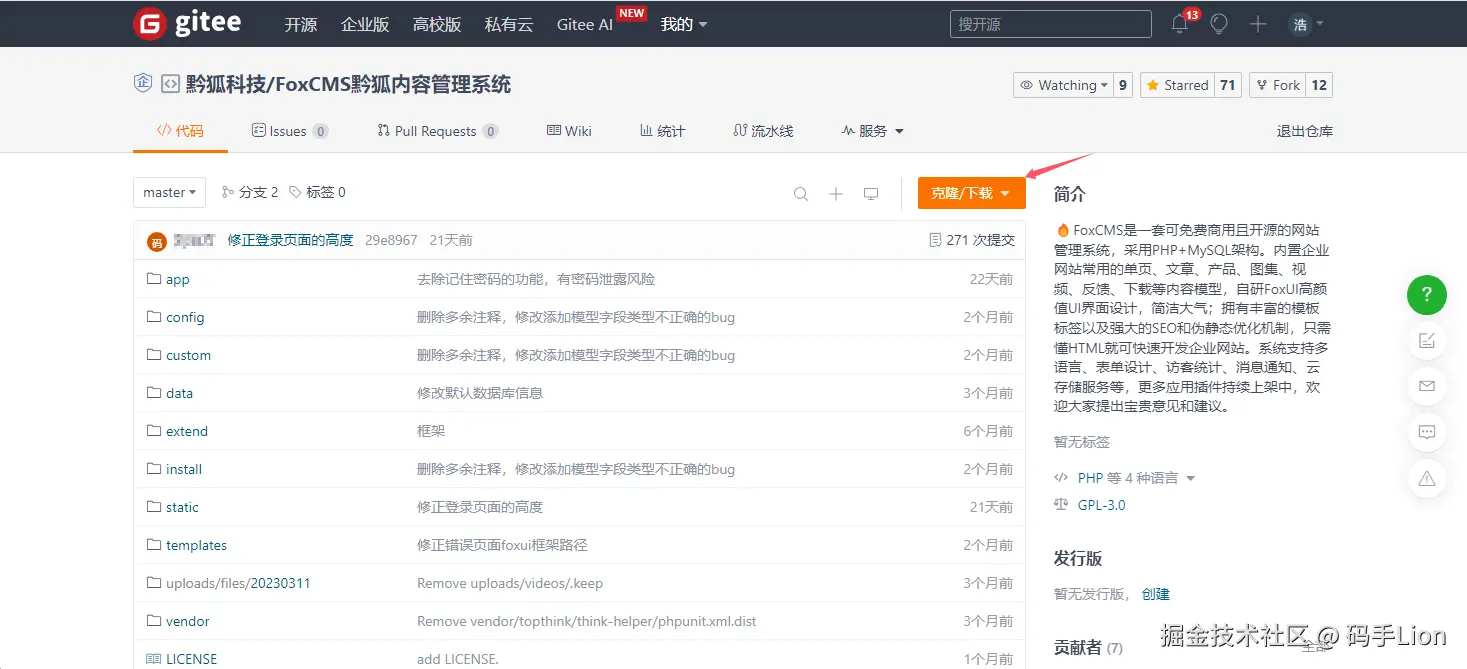This screenshot has height=669, width=1467.
Task: Click the 搜开源 search field
Action: (1050, 24)
